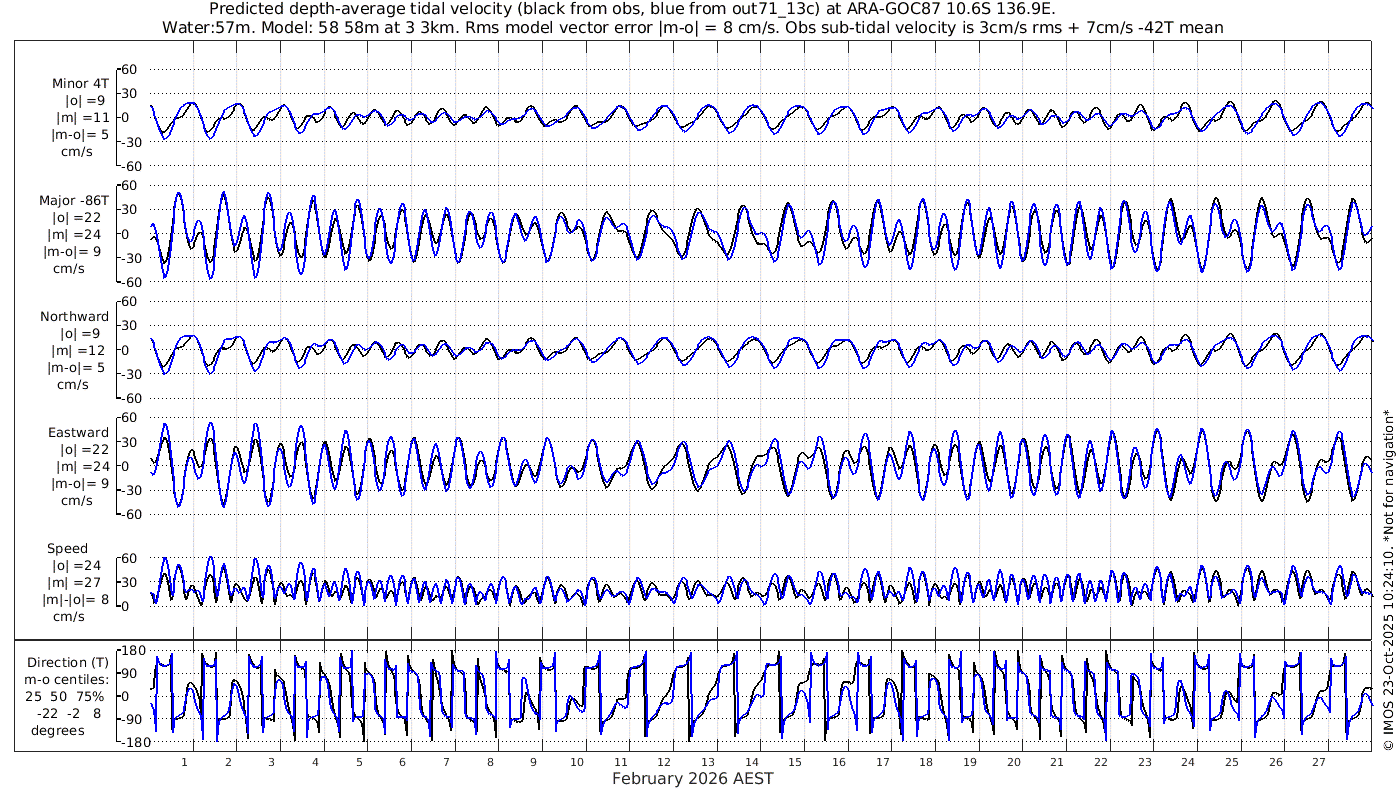Select day 18 on the date axis

(x=926, y=762)
